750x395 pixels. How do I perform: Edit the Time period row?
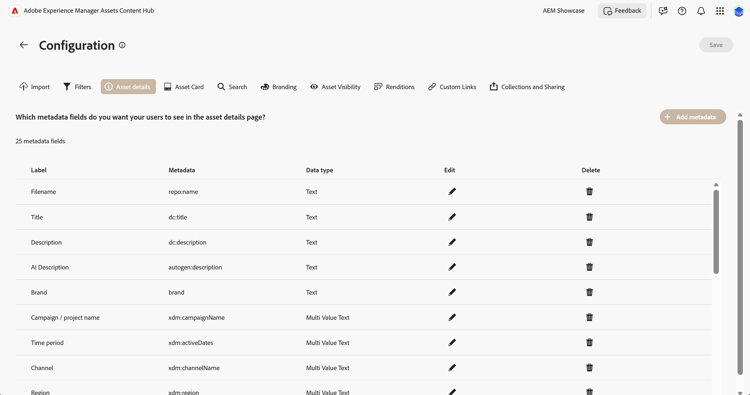pos(452,342)
